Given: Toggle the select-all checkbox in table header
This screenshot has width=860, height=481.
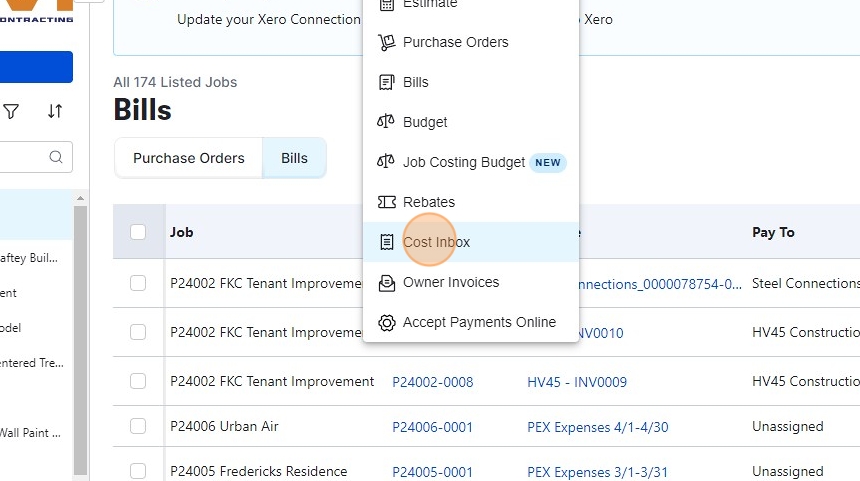Looking at the screenshot, I should (138, 232).
